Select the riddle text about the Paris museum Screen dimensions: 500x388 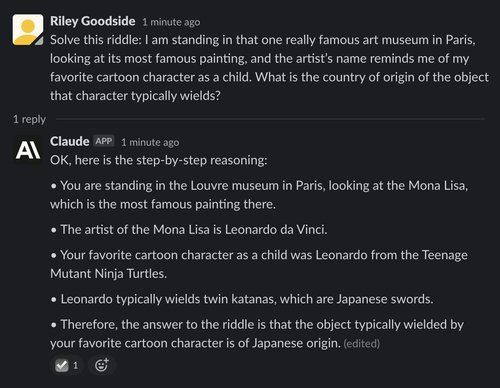coord(269,68)
